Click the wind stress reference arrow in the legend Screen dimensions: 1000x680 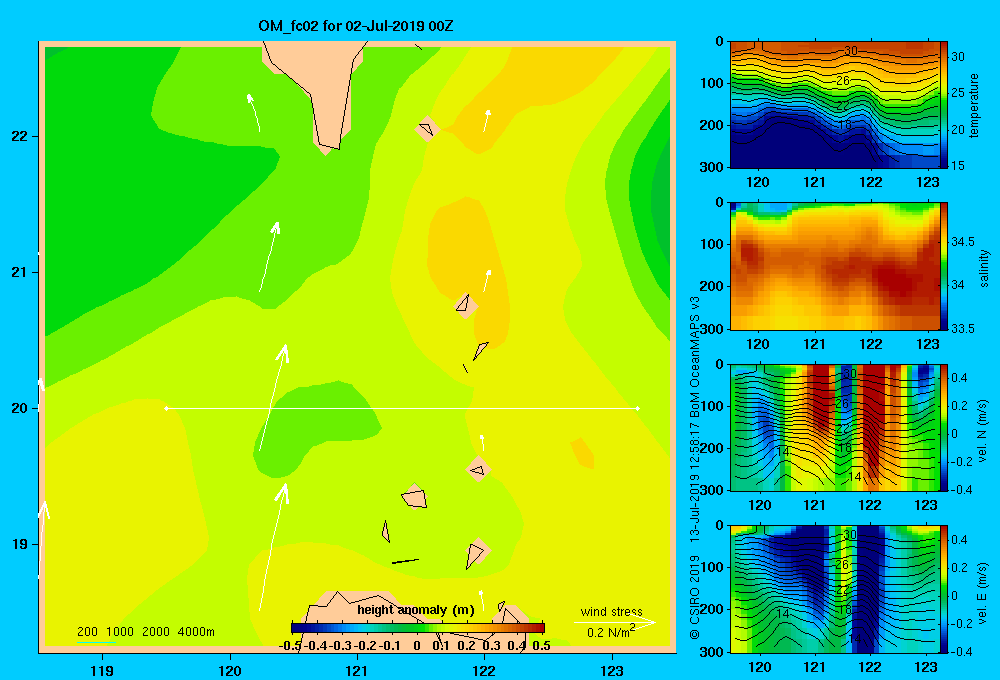[615, 622]
